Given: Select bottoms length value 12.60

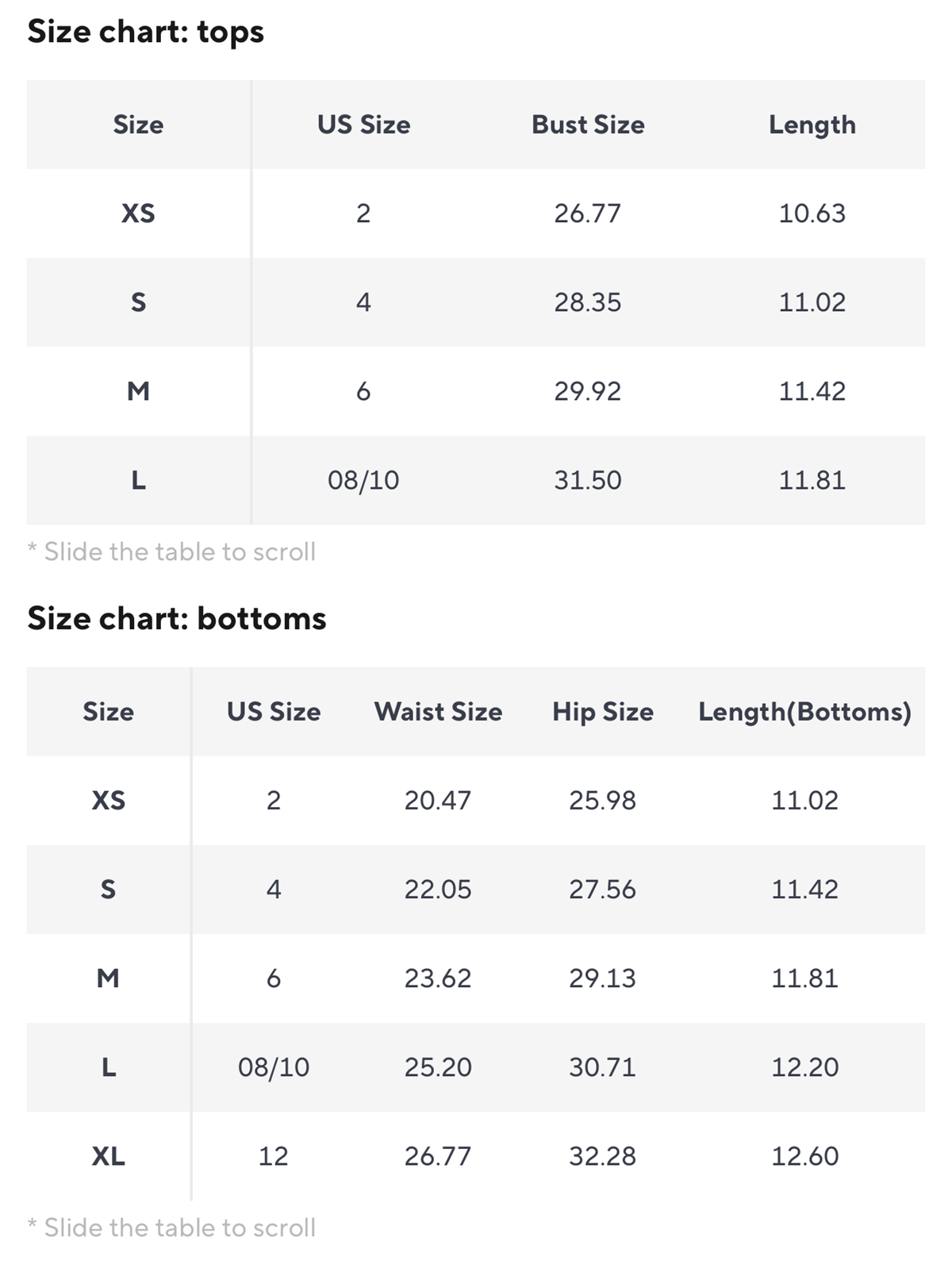Looking at the screenshot, I should click(804, 1156).
